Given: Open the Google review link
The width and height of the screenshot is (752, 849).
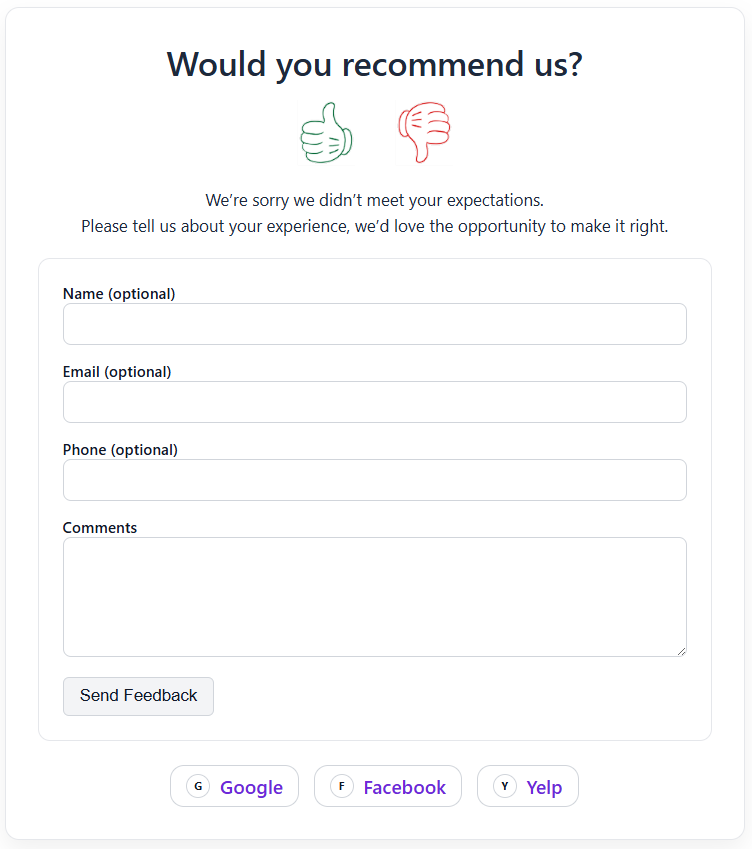Looking at the screenshot, I should (234, 786).
